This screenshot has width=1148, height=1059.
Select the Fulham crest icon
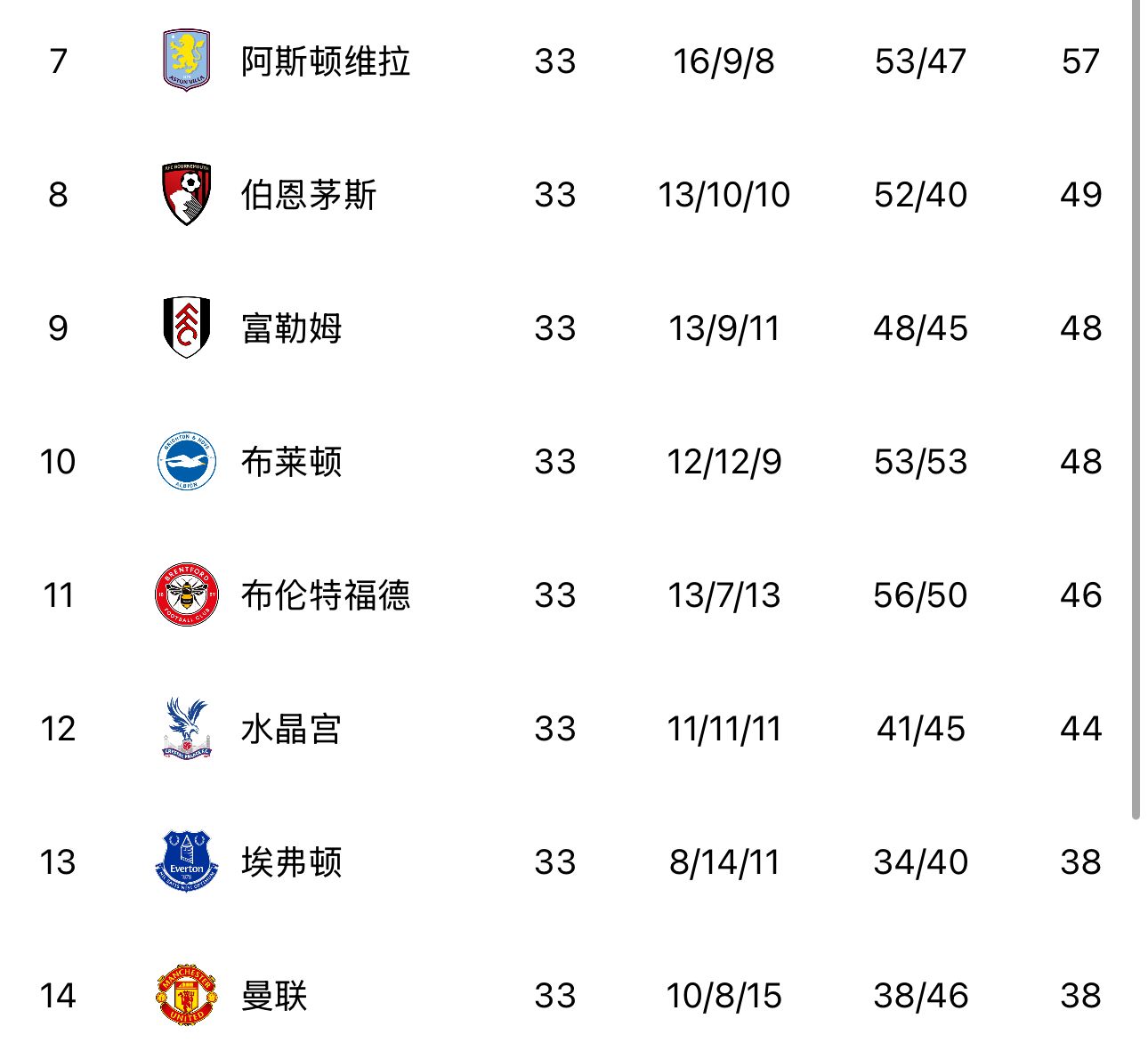[187, 327]
